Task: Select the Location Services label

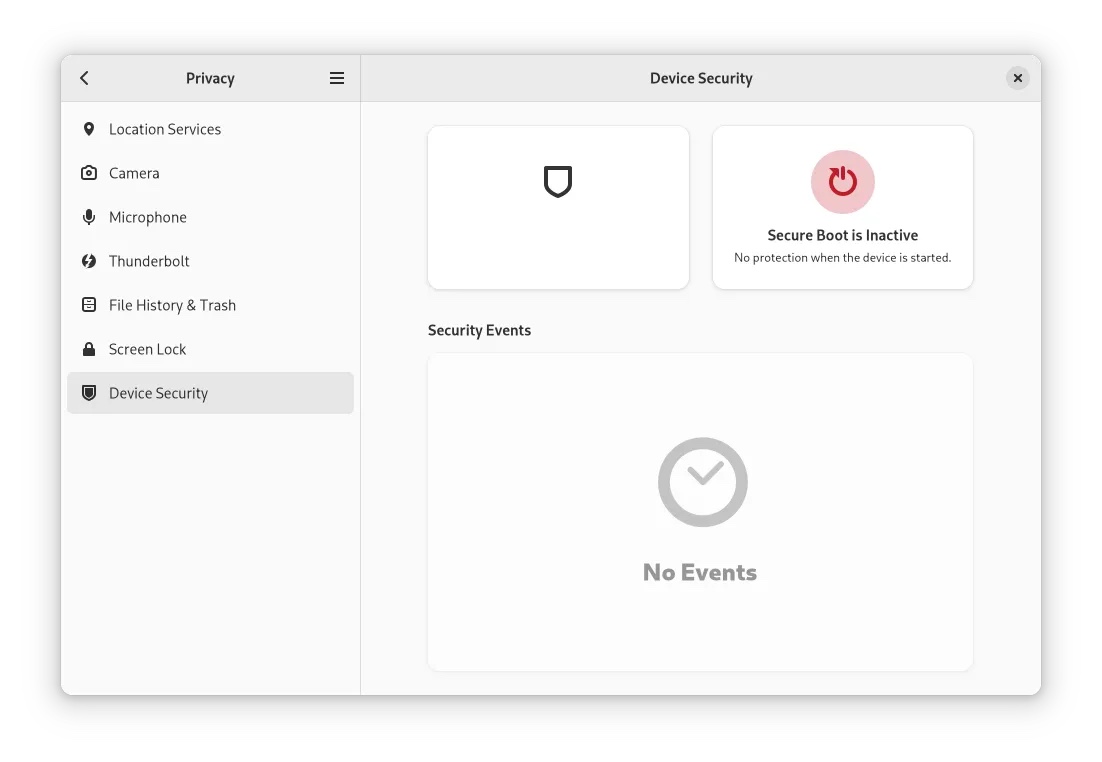Action: coord(165,129)
